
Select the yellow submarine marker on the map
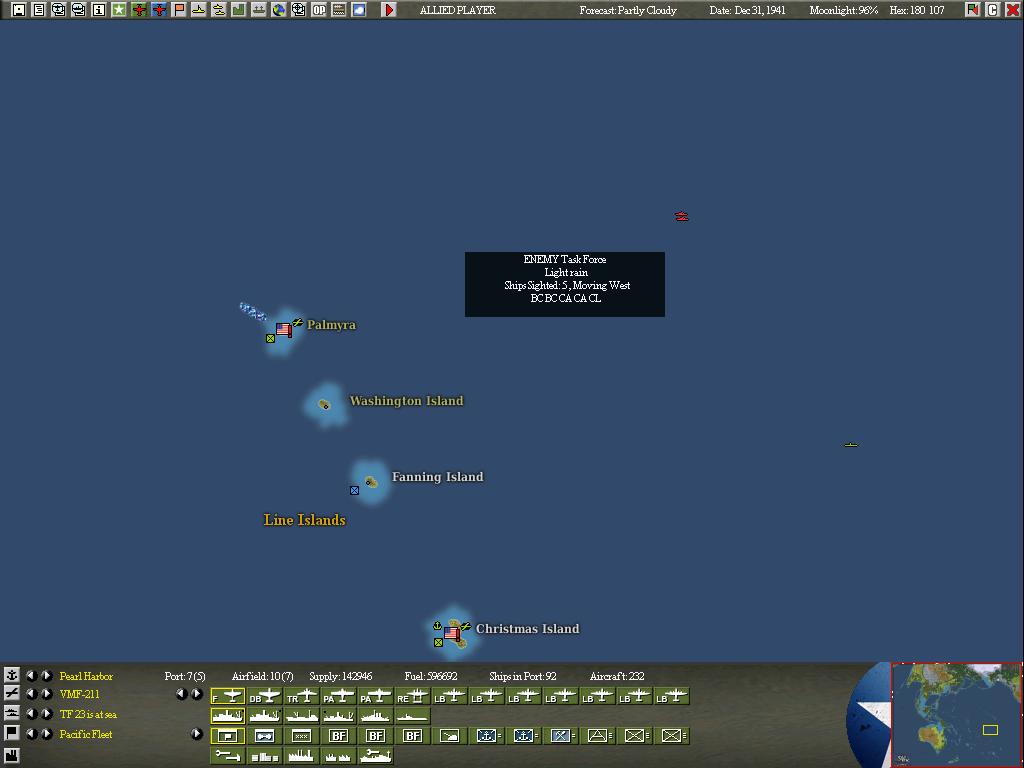[x=850, y=445]
